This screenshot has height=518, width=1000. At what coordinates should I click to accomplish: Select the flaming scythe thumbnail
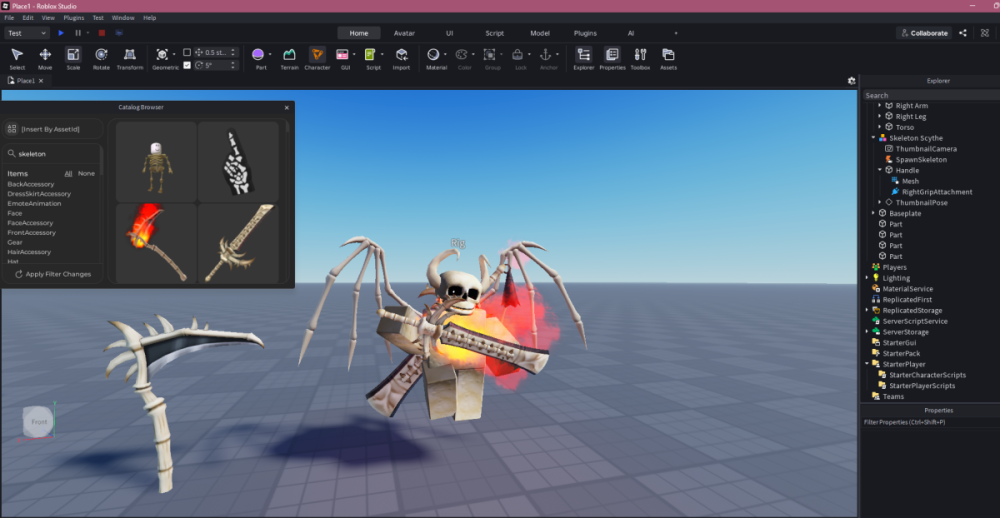pos(156,242)
